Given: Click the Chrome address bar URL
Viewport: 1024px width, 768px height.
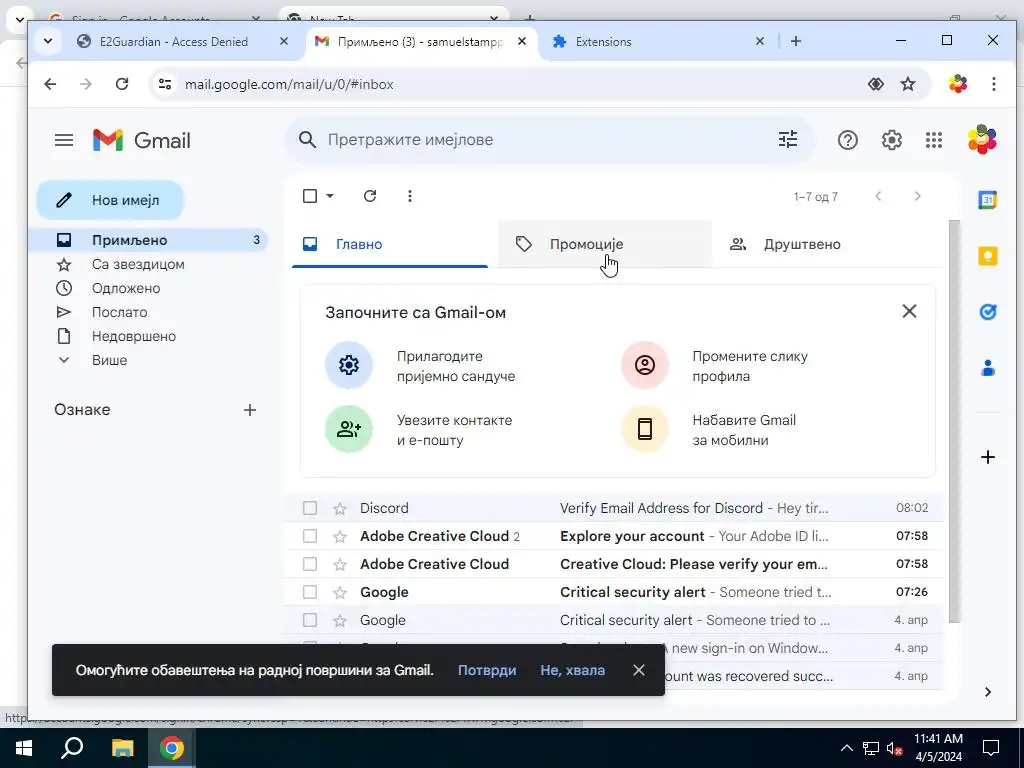Looking at the screenshot, I should tap(289, 84).
